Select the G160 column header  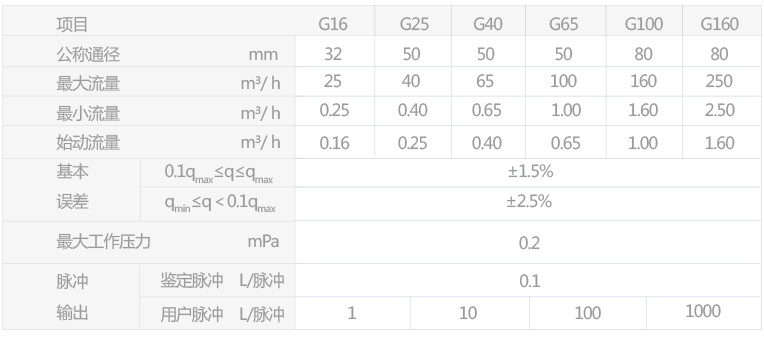pyautogui.click(x=720, y=24)
